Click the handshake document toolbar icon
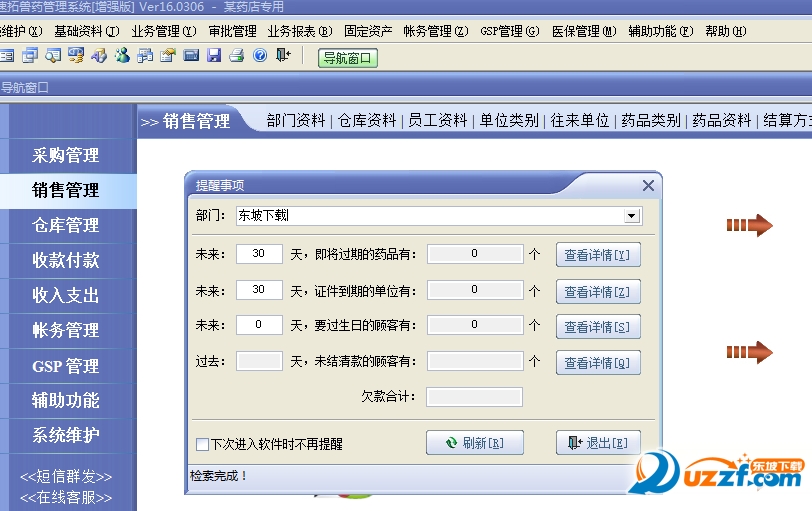 (x=168, y=55)
